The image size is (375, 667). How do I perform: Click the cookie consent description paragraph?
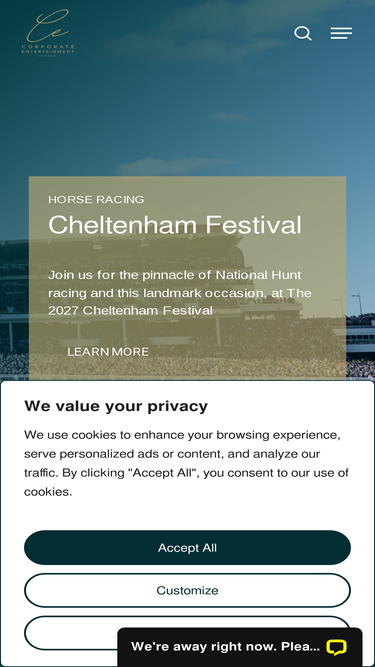coord(186,463)
